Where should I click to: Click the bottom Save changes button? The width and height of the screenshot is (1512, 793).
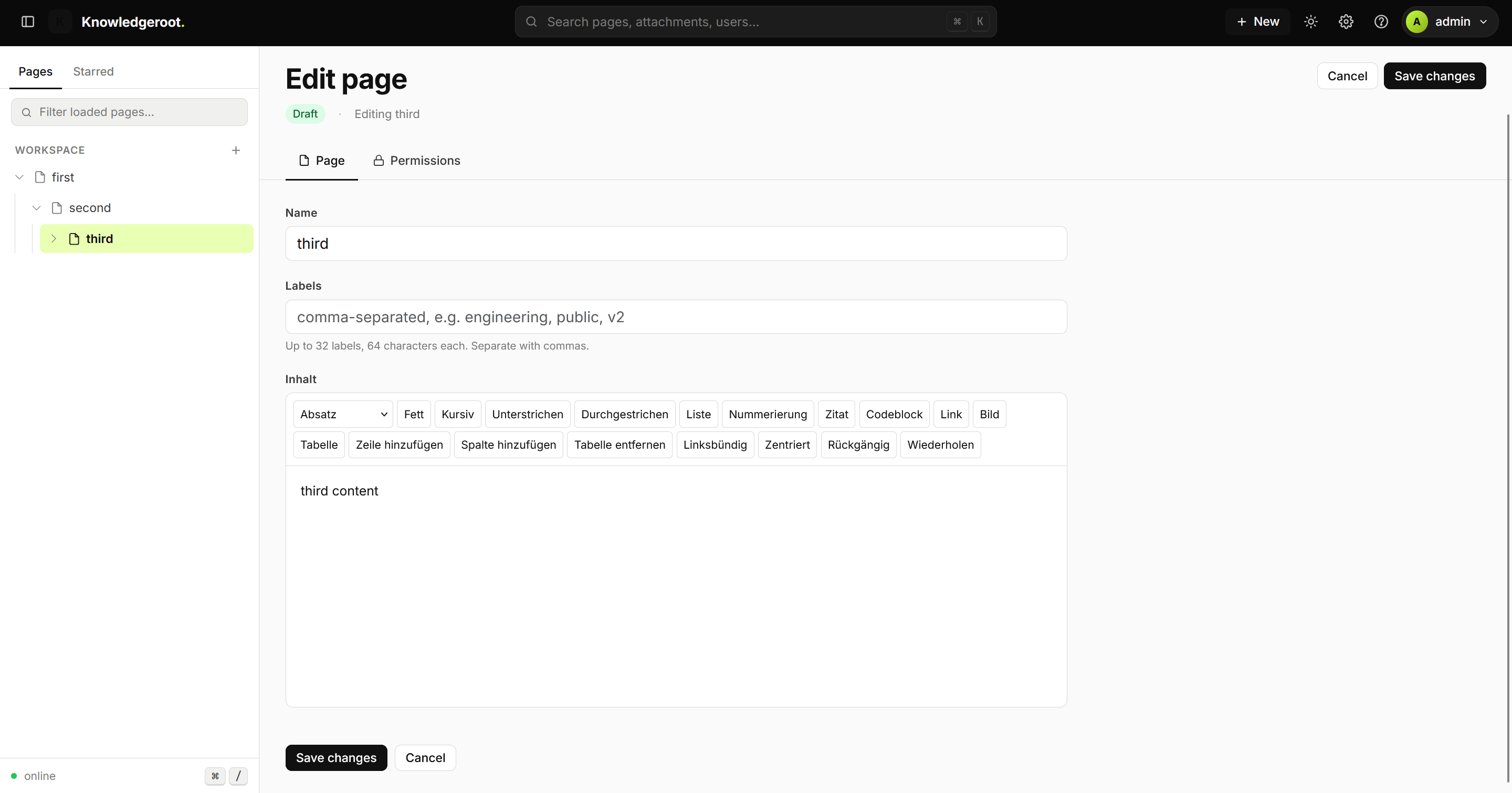[337, 758]
